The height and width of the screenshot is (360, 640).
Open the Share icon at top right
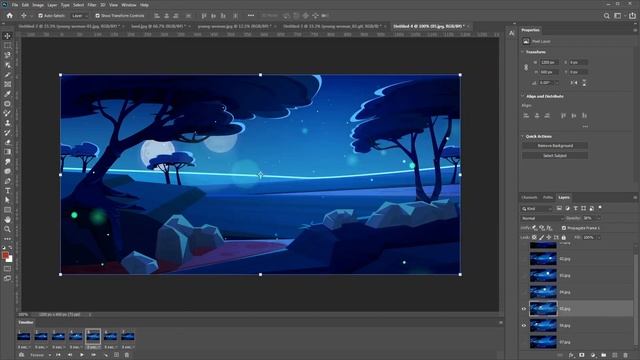point(632,16)
